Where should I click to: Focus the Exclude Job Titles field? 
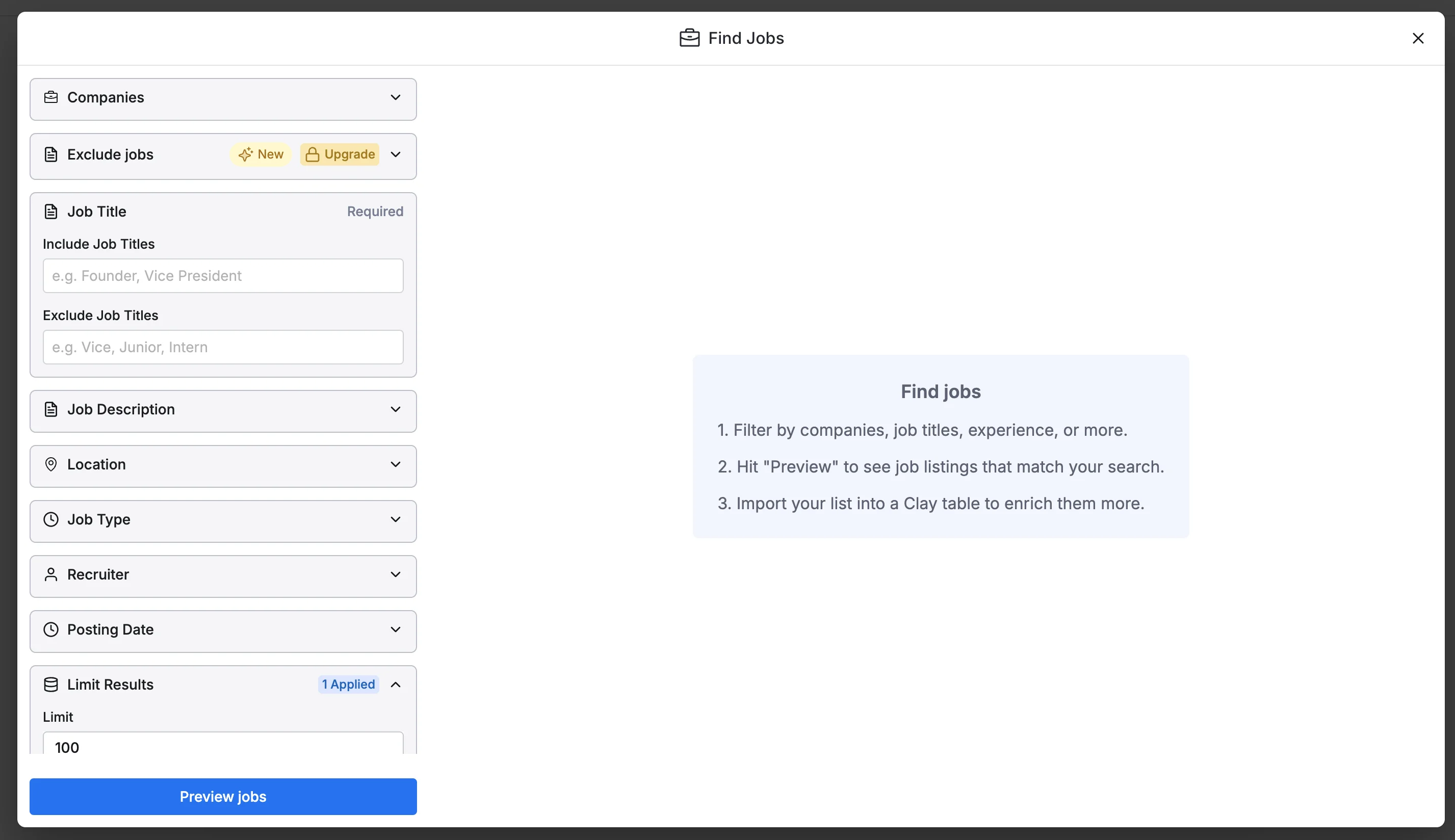[x=223, y=347]
